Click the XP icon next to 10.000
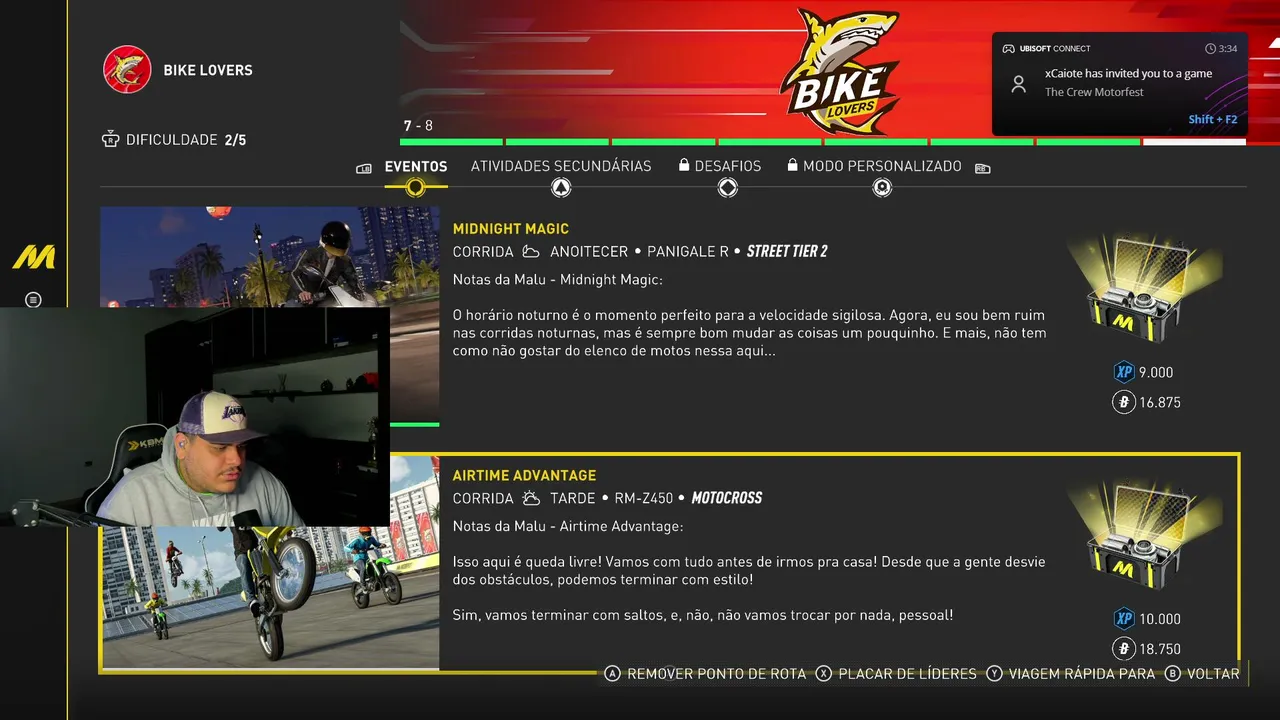Screen dimensions: 1280x720 tap(1124, 618)
